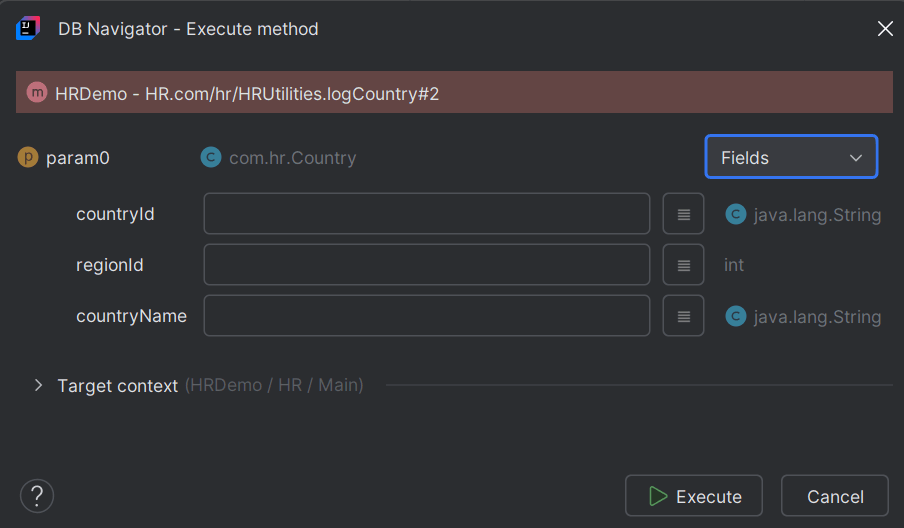Image resolution: width=904 pixels, height=528 pixels.
Task: Click the countryName field label
Action: (x=131, y=316)
